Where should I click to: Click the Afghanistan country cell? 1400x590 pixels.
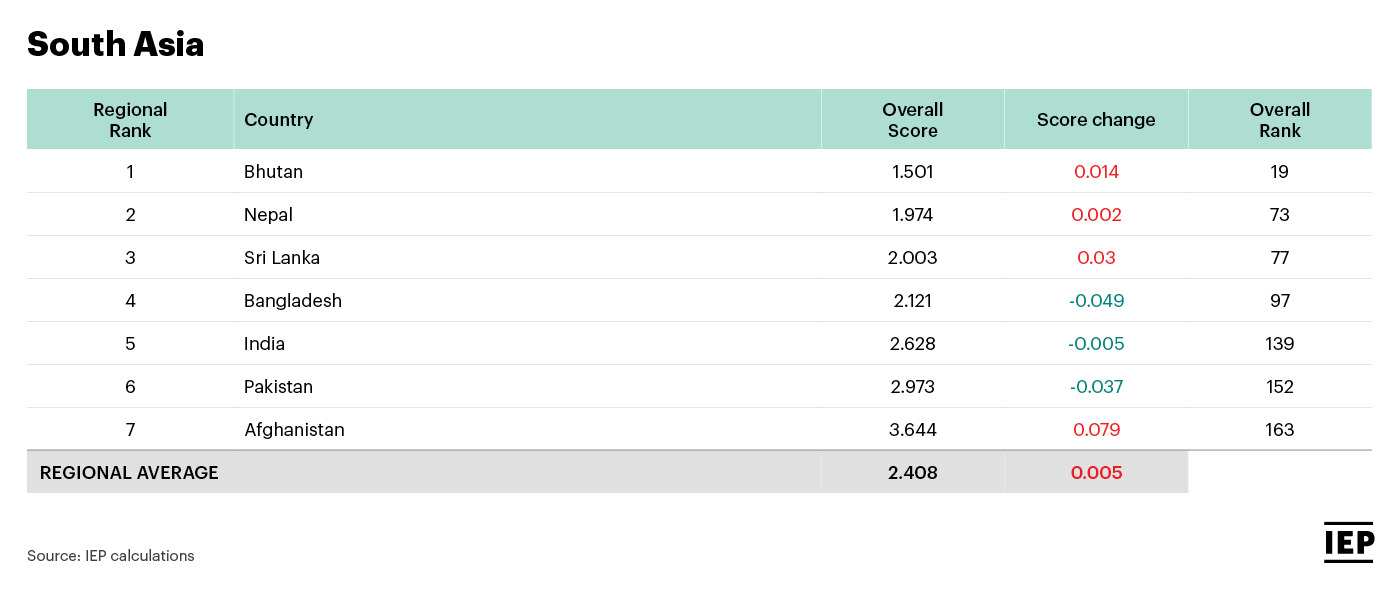(294, 430)
